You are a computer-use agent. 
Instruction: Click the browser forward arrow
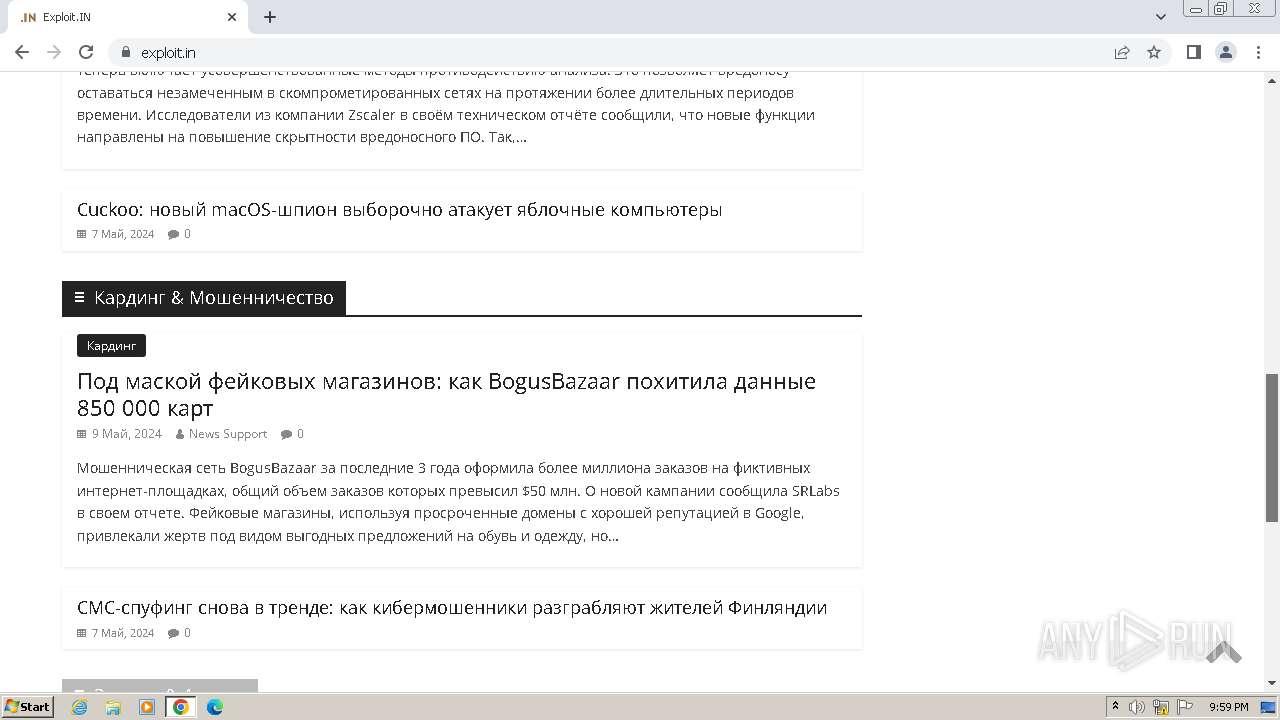click(54, 52)
